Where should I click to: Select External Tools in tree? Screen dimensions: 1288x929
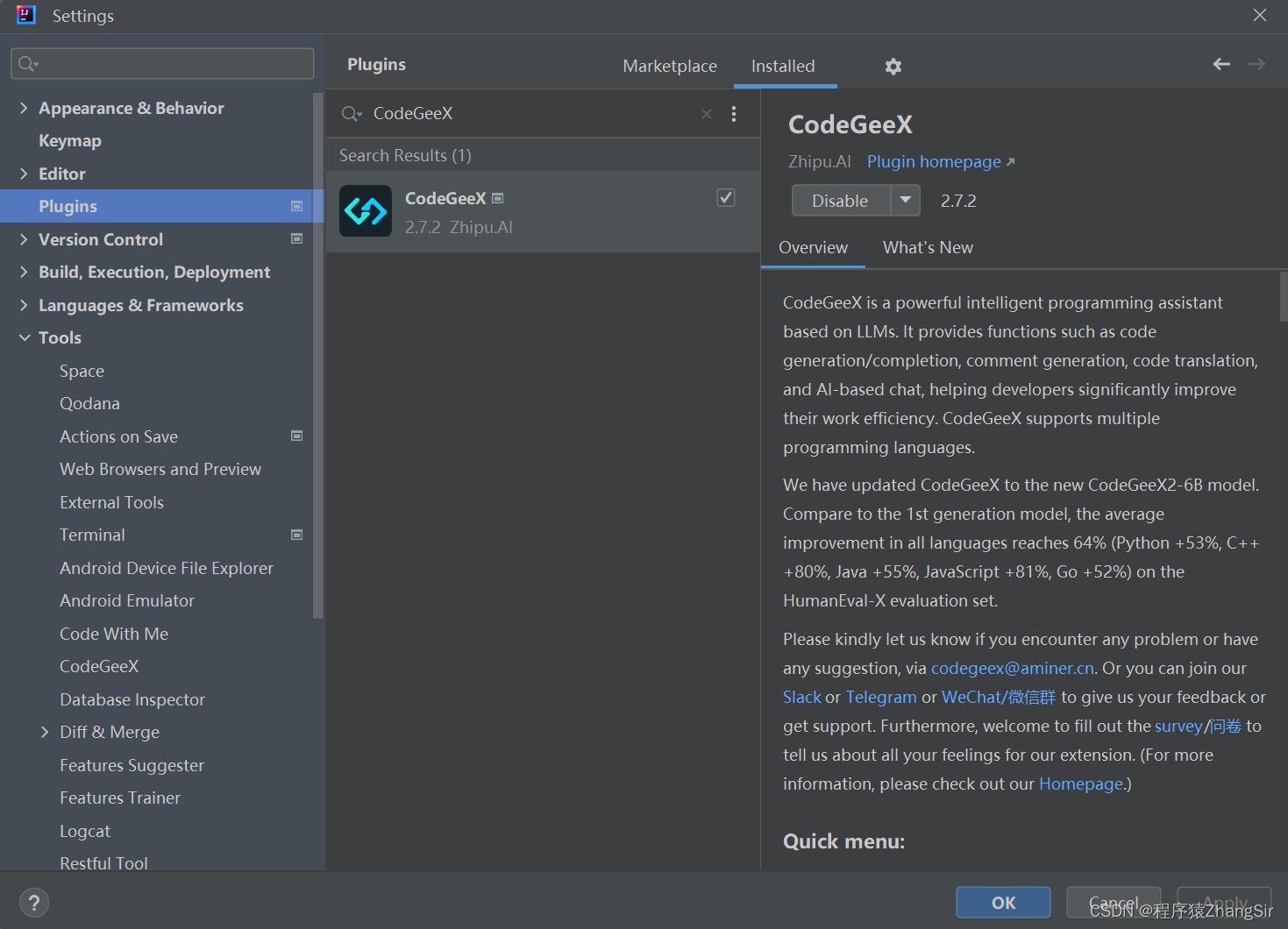point(111,502)
